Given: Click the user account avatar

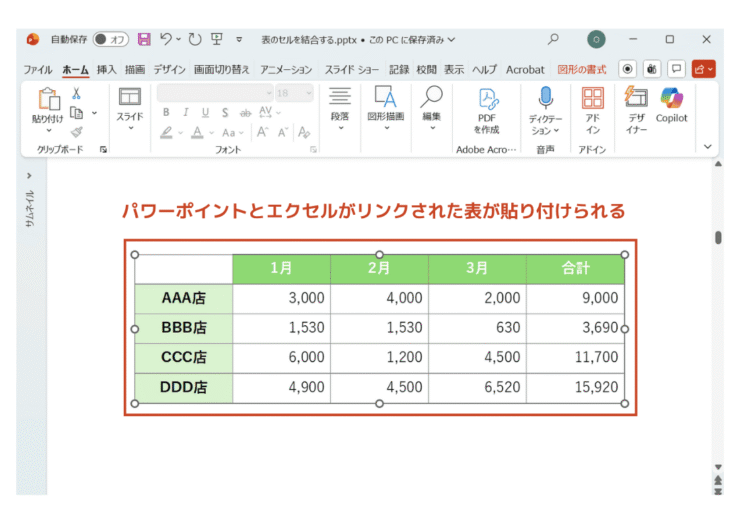Looking at the screenshot, I should 596,39.
